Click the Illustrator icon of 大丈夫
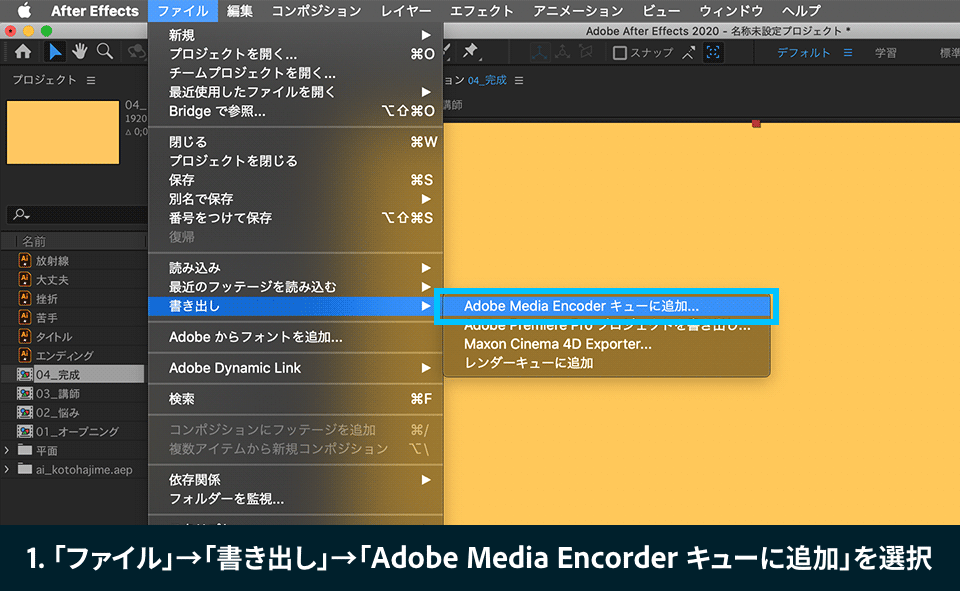The height and width of the screenshot is (591, 960). point(24,279)
